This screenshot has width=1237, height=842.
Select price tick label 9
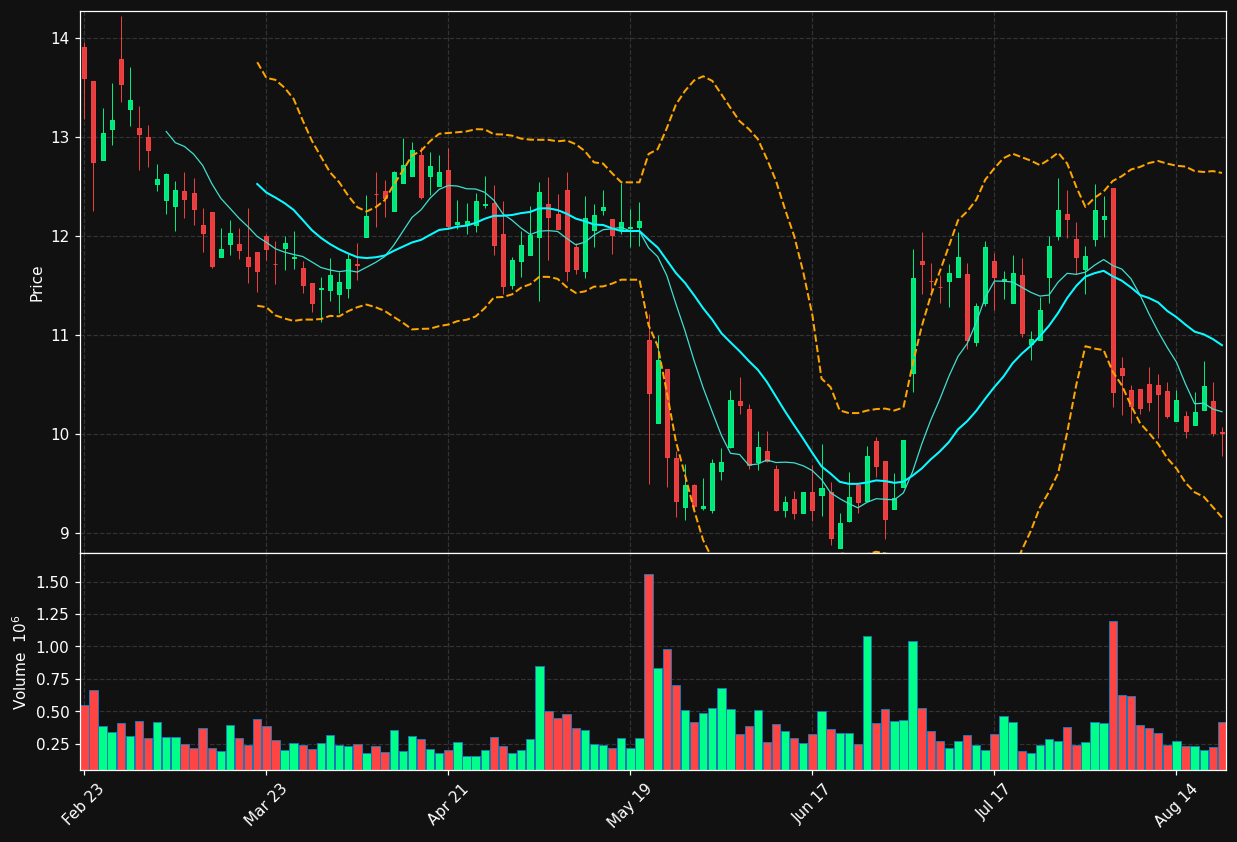(x=66, y=533)
